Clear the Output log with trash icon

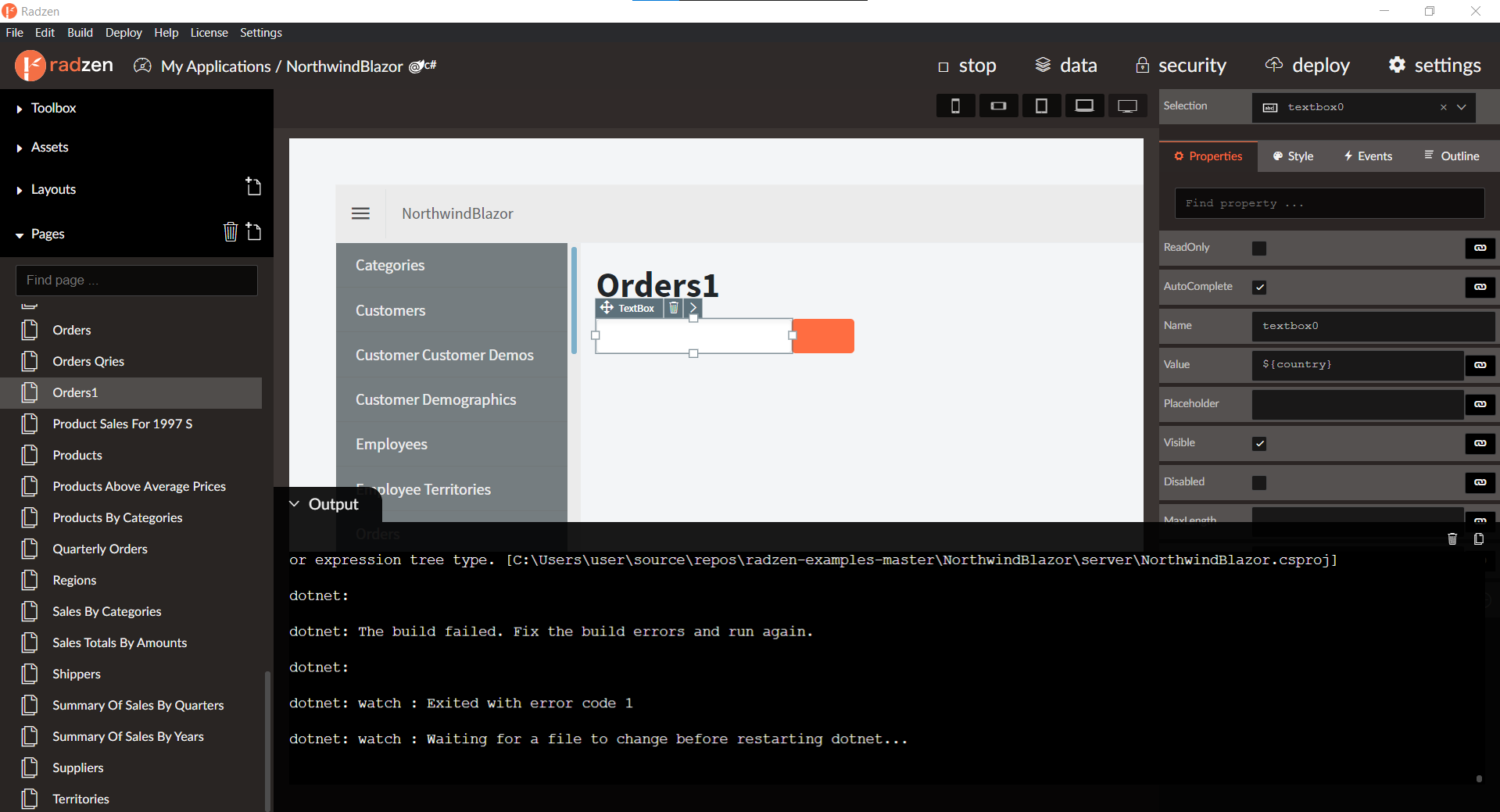click(1452, 539)
